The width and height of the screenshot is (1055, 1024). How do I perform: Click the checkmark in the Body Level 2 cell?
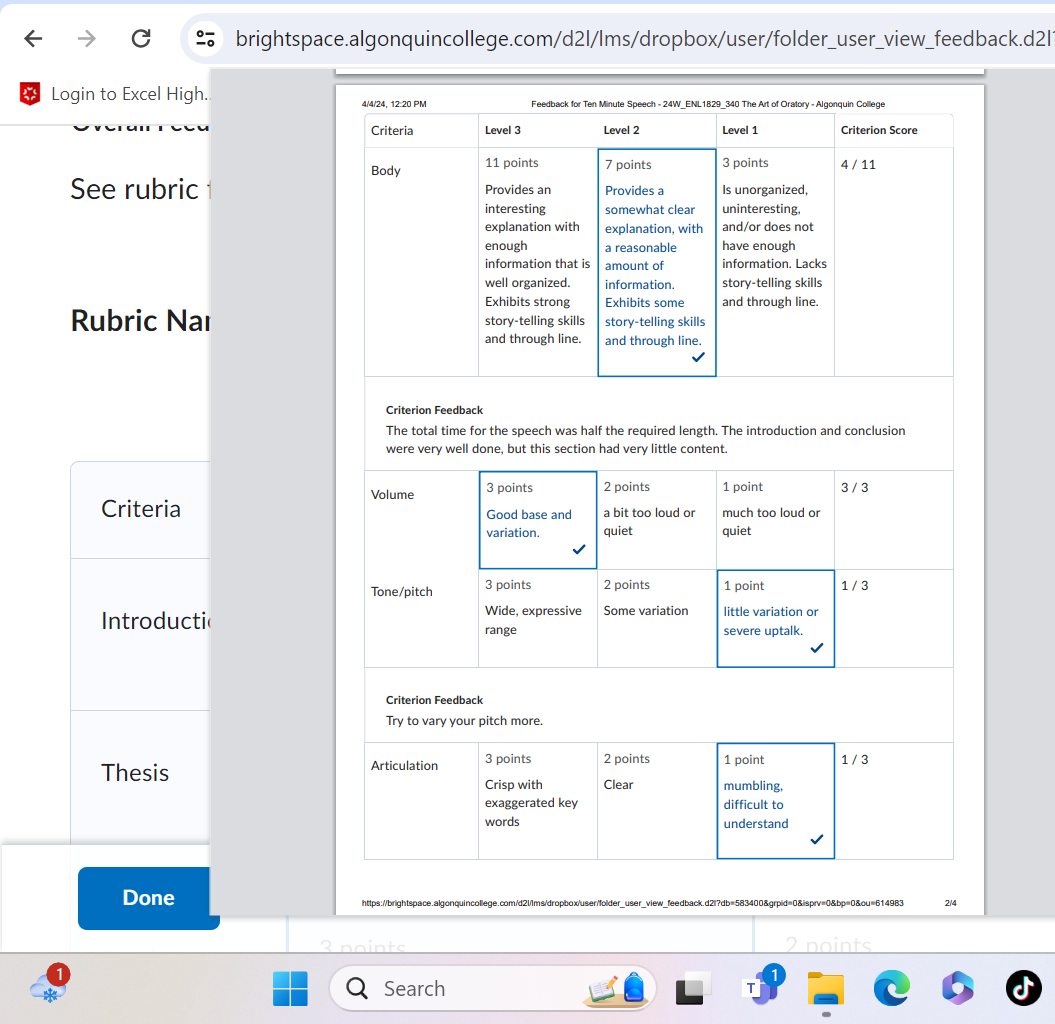click(x=698, y=357)
